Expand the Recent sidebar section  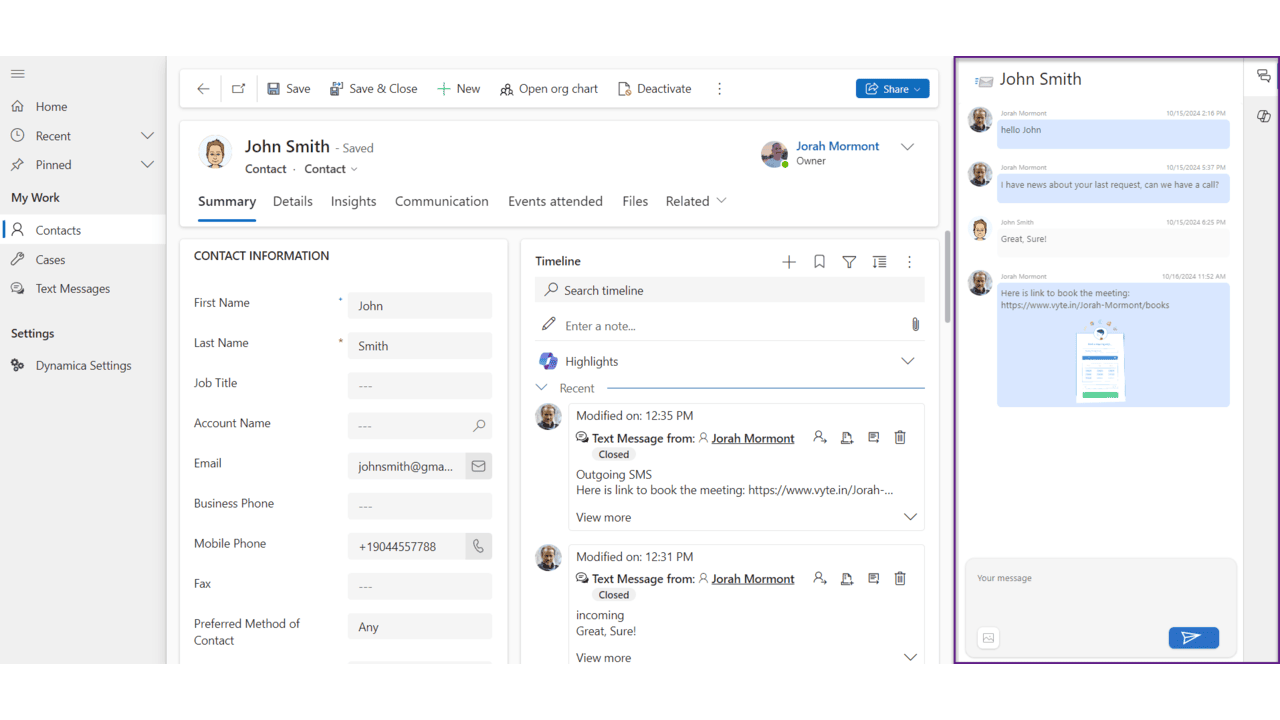(147, 136)
